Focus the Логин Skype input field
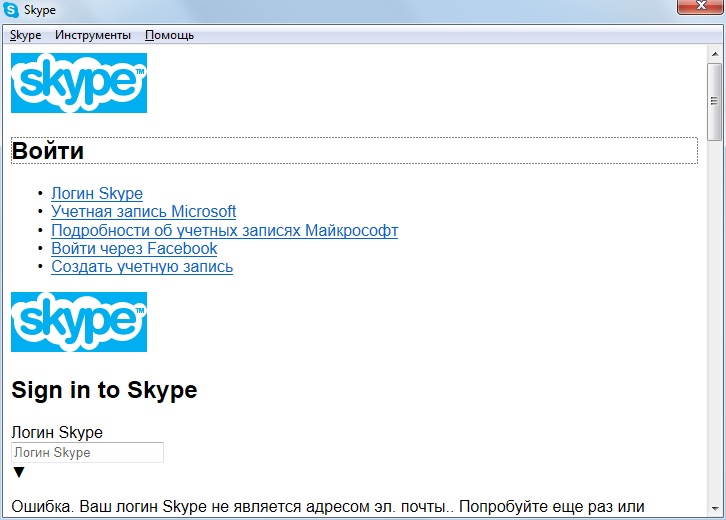 click(x=87, y=453)
